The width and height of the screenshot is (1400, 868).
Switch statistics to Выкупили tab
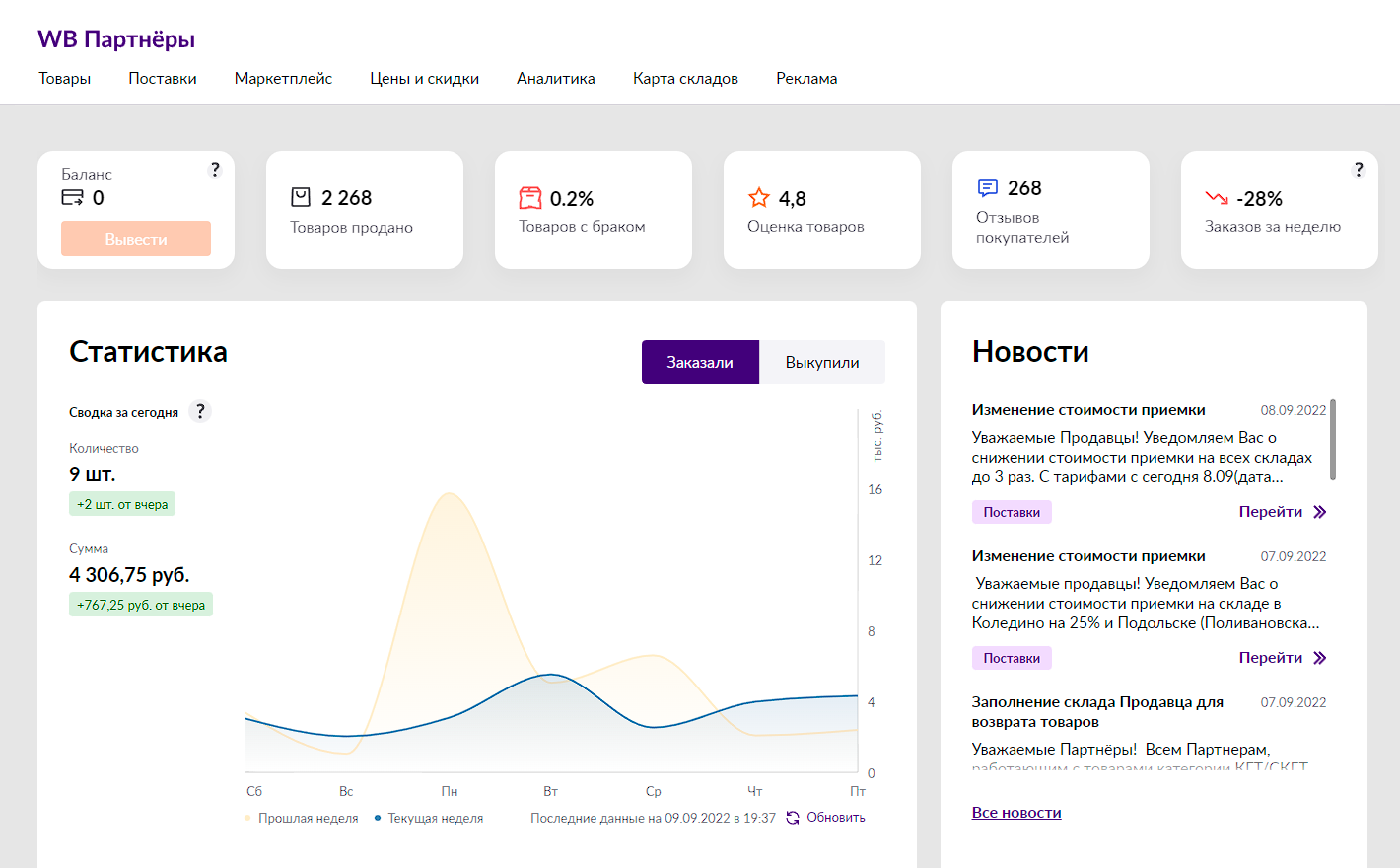point(822,362)
